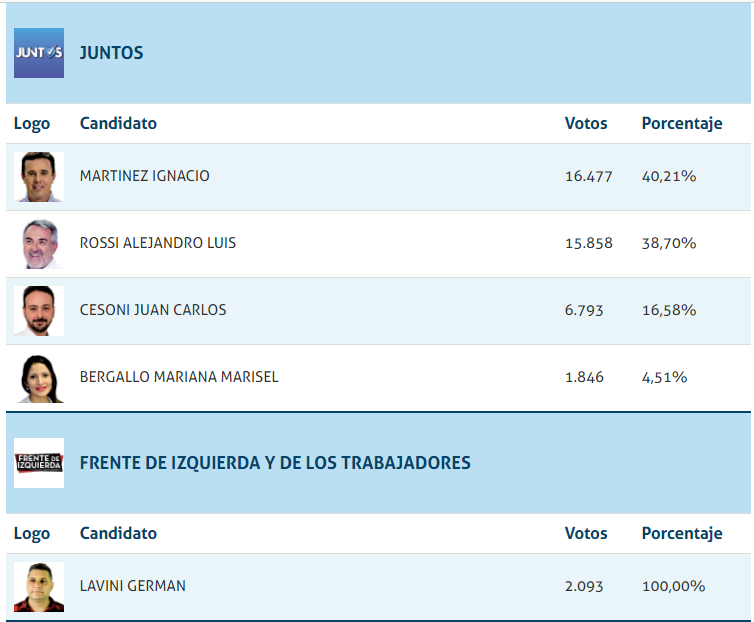
Task: Click Martinez Ignacio's candidate photo
Action: 39,177
